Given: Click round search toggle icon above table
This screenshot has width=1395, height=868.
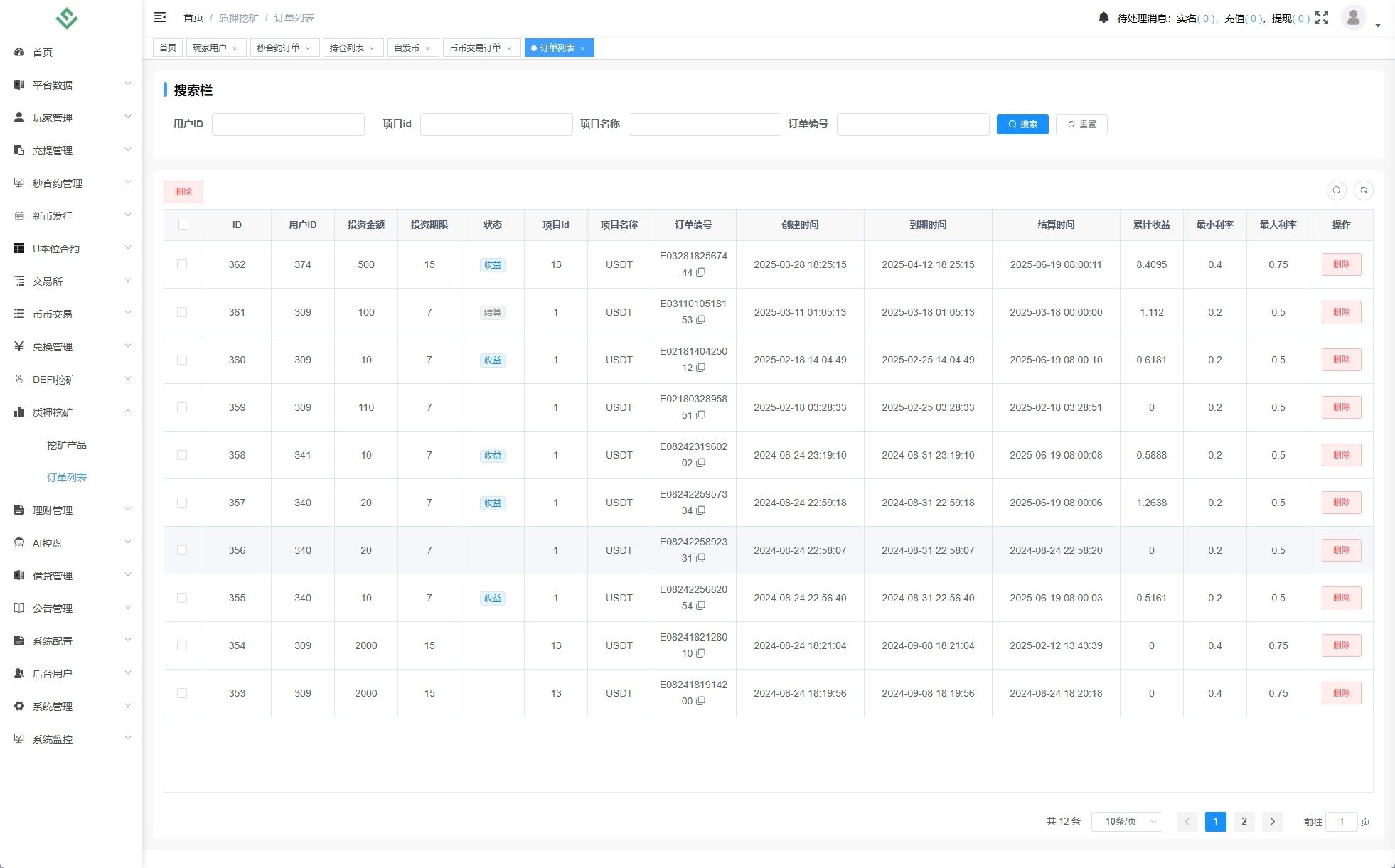Looking at the screenshot, I should tap(1336, 191).
